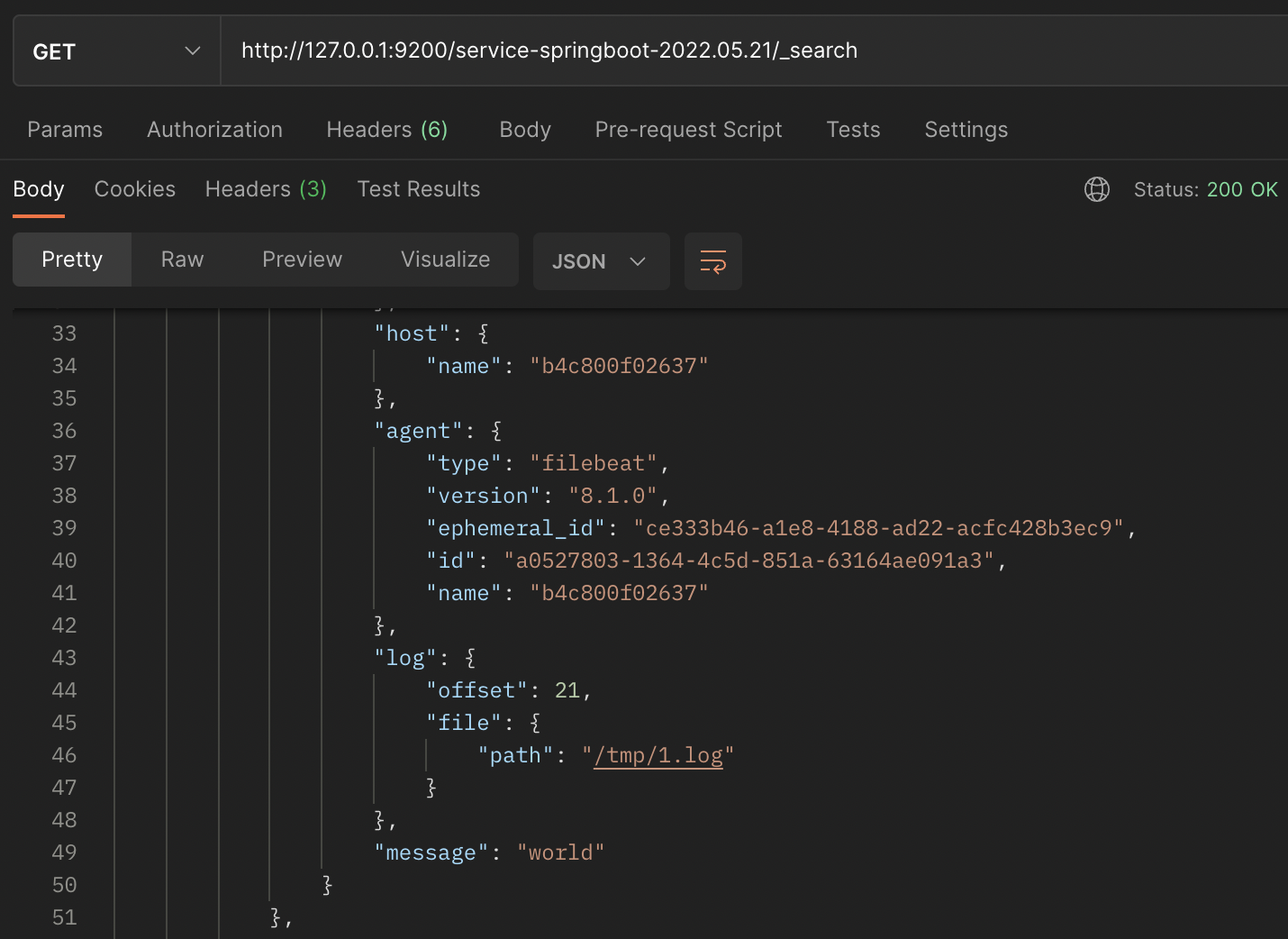
Task: Open the Pre-request Script tab
Action: point(688,130)
